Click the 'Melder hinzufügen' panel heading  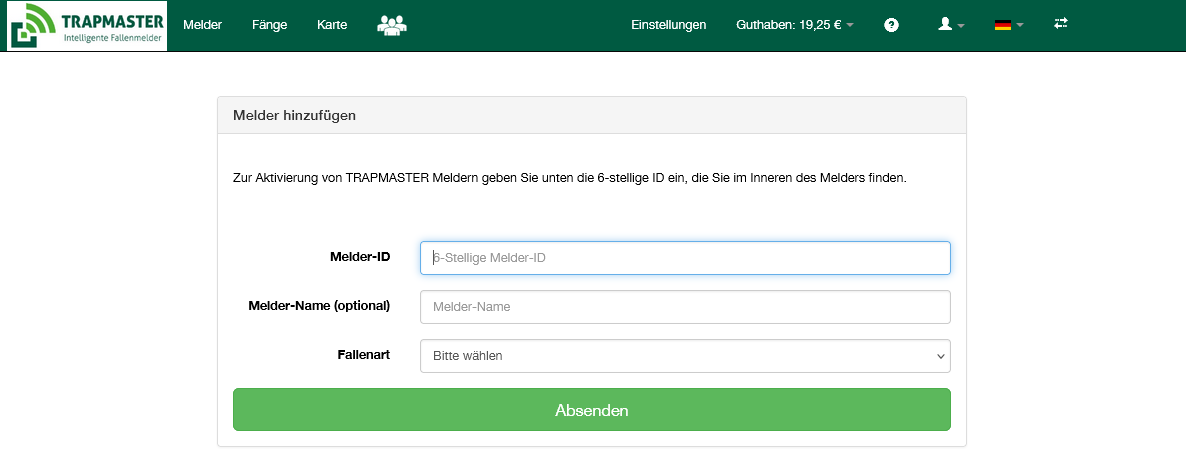click(294, 115)
